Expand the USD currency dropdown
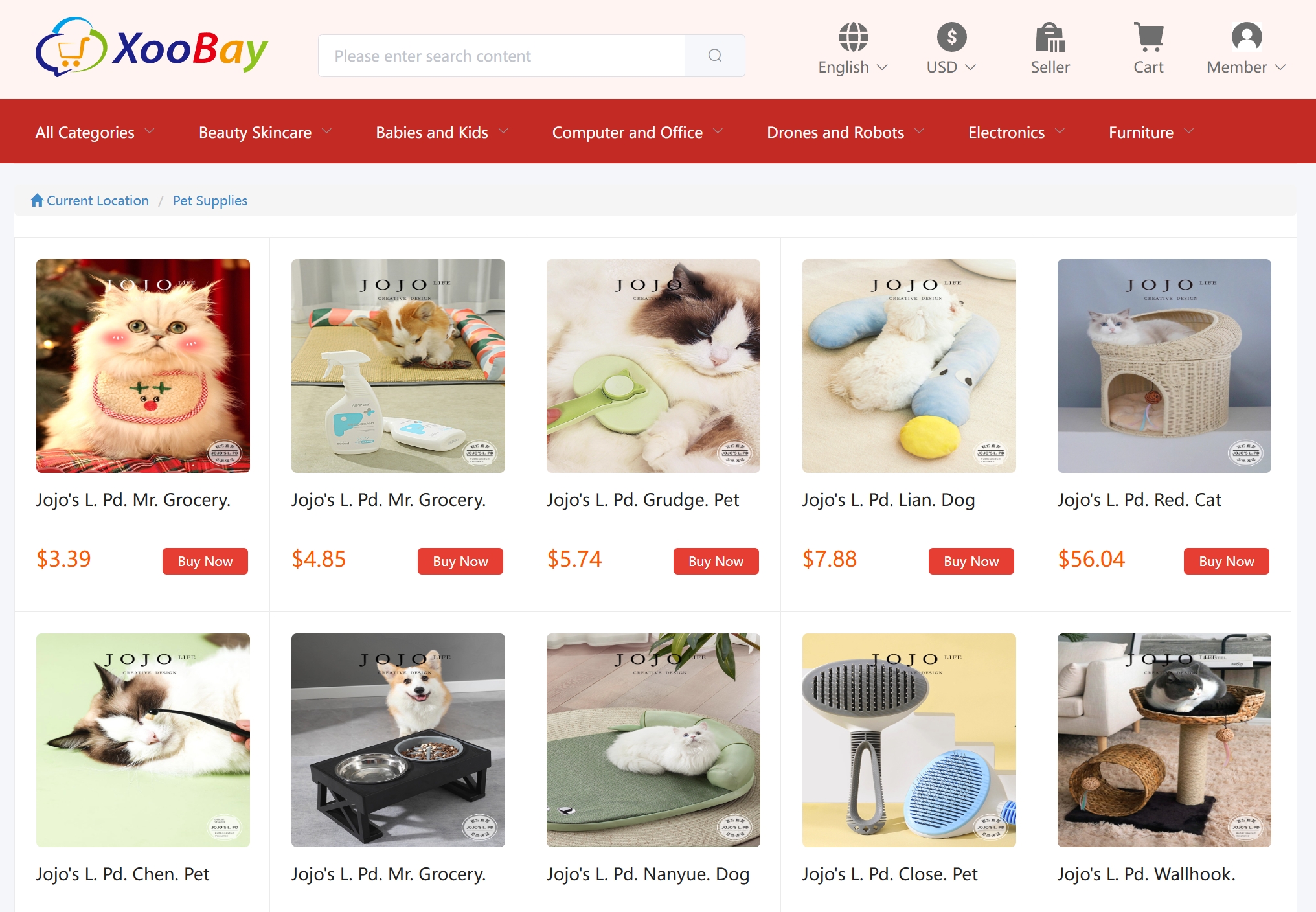 pos(951,67)
